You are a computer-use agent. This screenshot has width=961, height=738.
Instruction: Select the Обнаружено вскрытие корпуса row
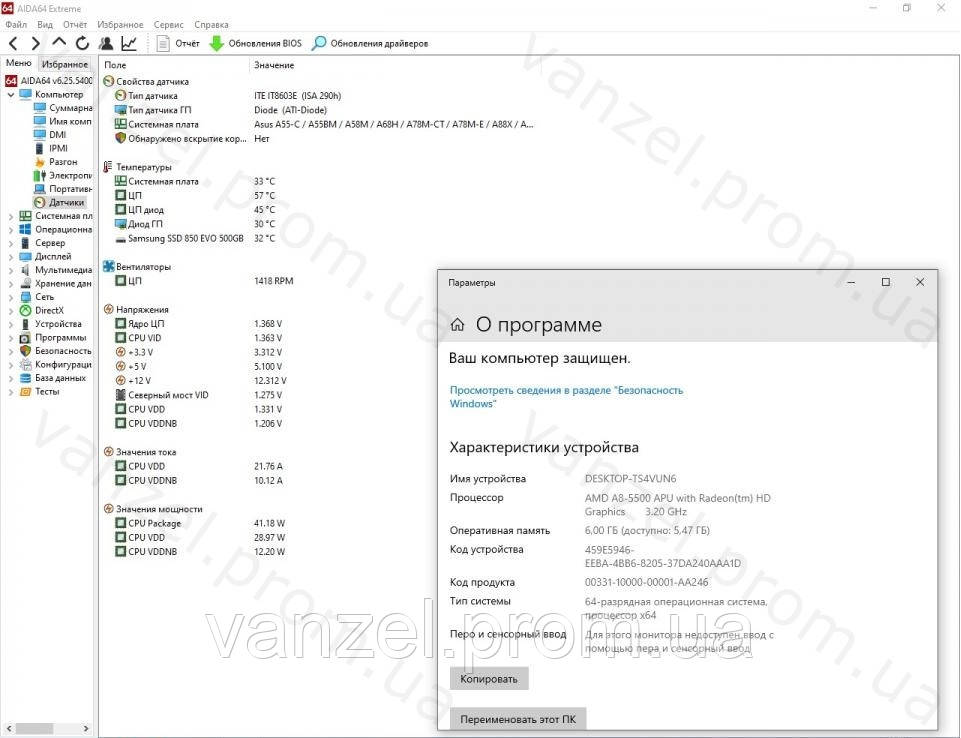[x=192, y=139]
